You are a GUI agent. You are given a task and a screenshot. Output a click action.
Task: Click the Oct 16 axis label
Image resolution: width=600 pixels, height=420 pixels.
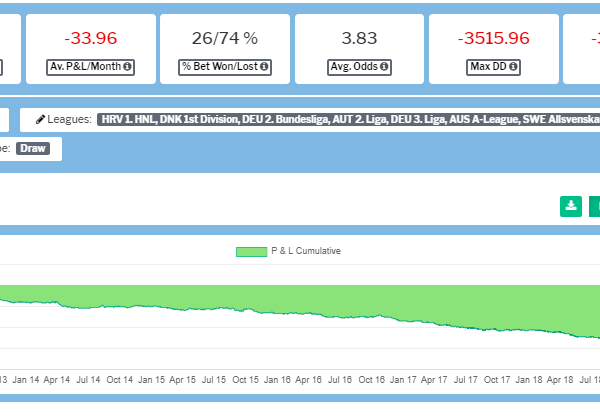tap(372, 380)
